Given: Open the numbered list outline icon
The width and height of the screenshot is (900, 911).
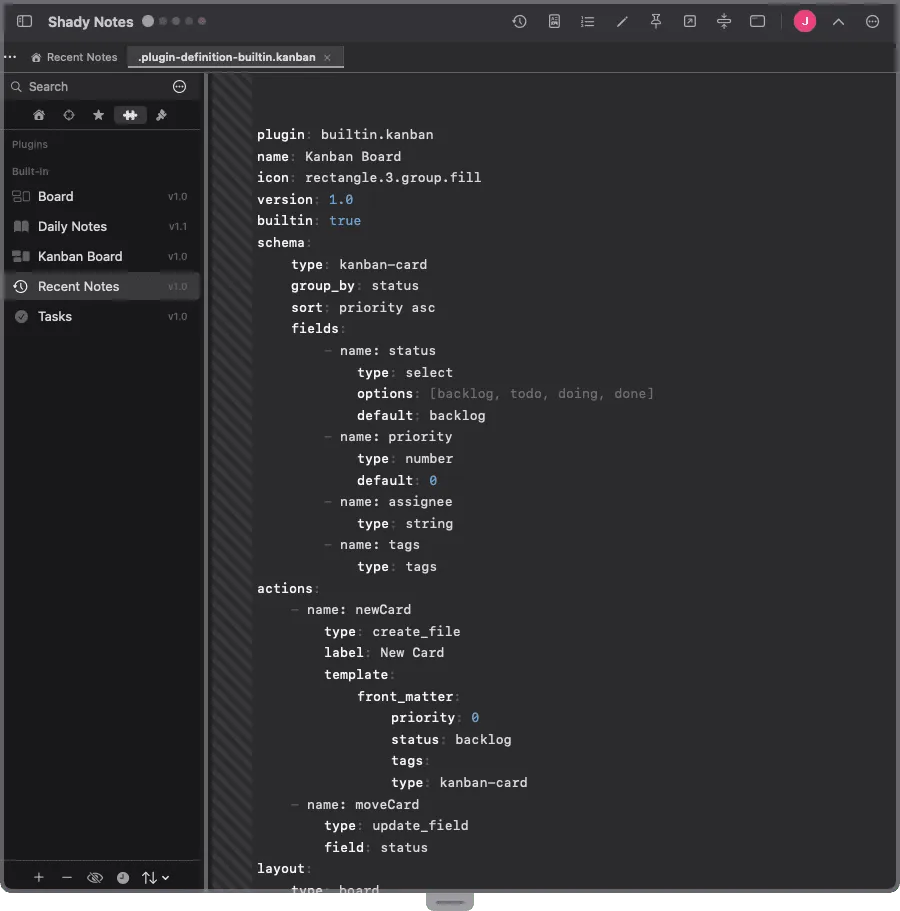Looking at the screenshot, I should pos(587,21).
